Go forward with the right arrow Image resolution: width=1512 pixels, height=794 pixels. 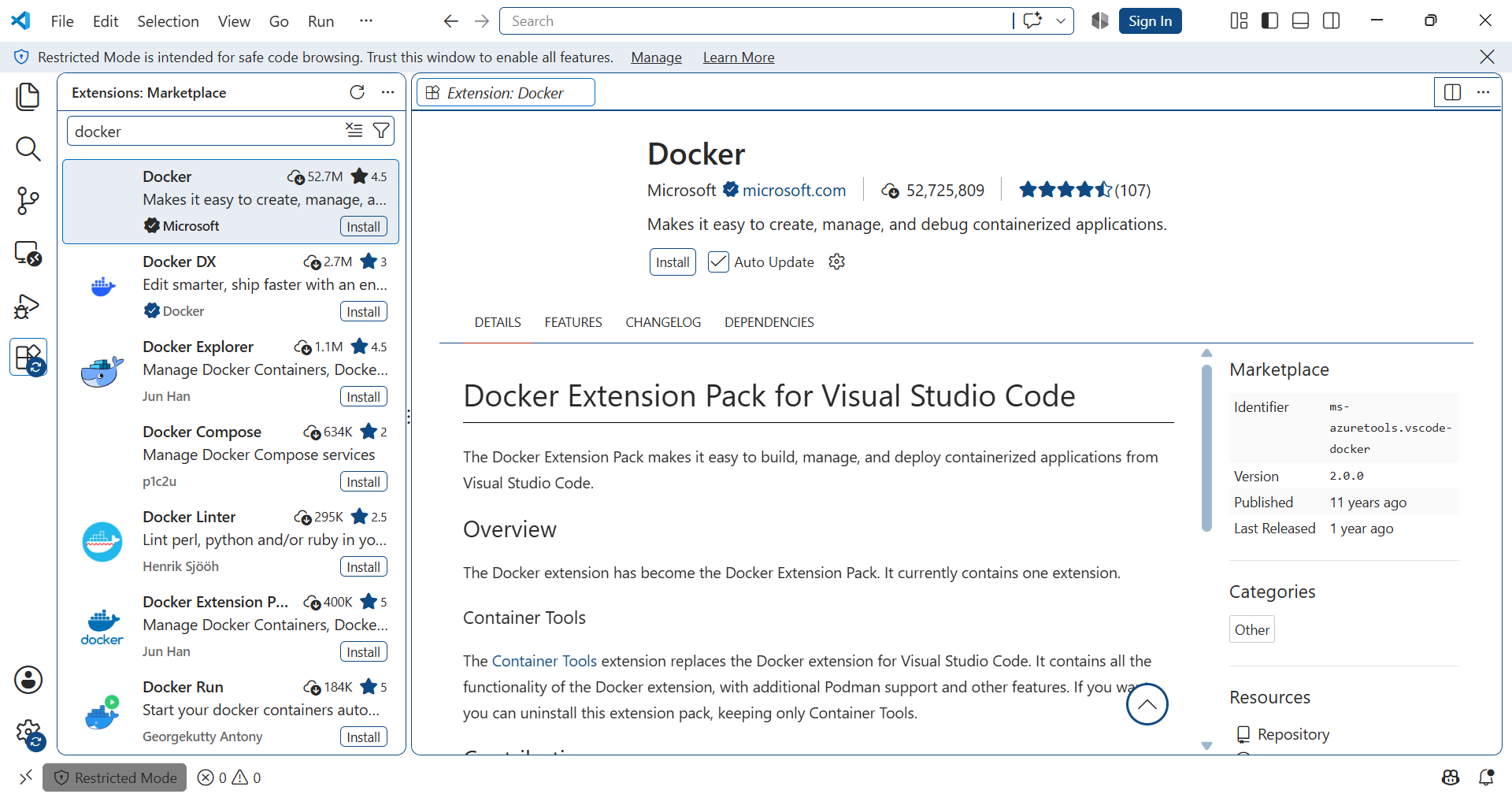482,21
